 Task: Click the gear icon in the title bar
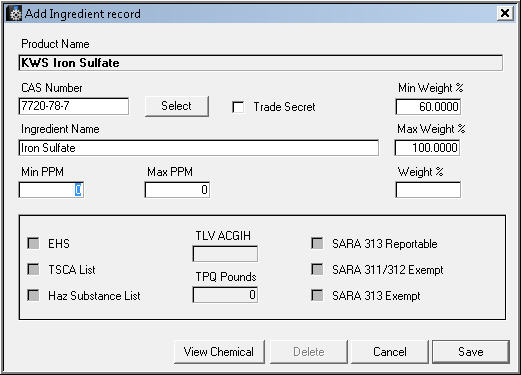[x=14, y=14]
